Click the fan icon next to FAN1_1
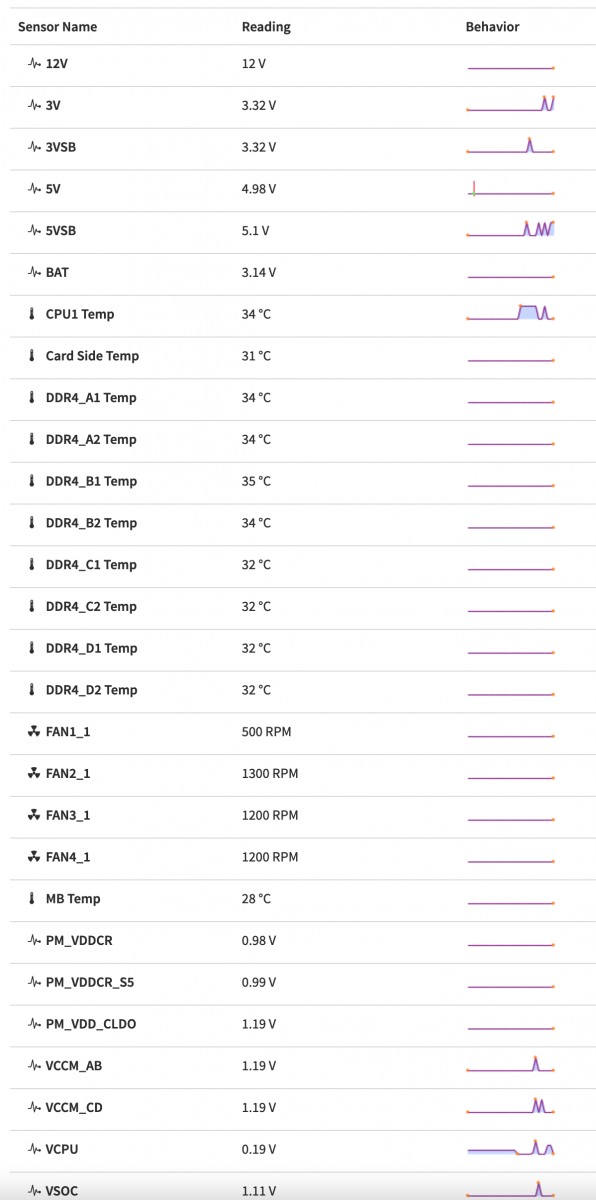Viewport: 596px width, 1200px height. [34, 732]
